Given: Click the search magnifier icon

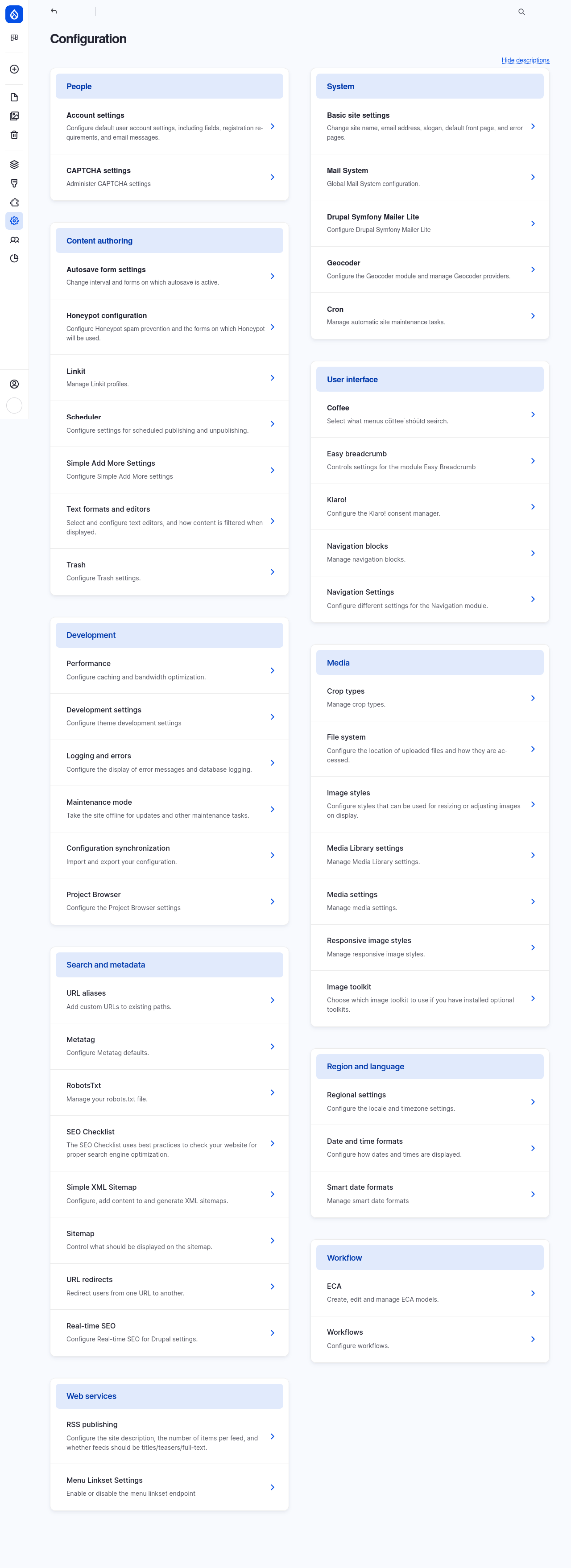Looking at the screenshot, I should (521, 11).
